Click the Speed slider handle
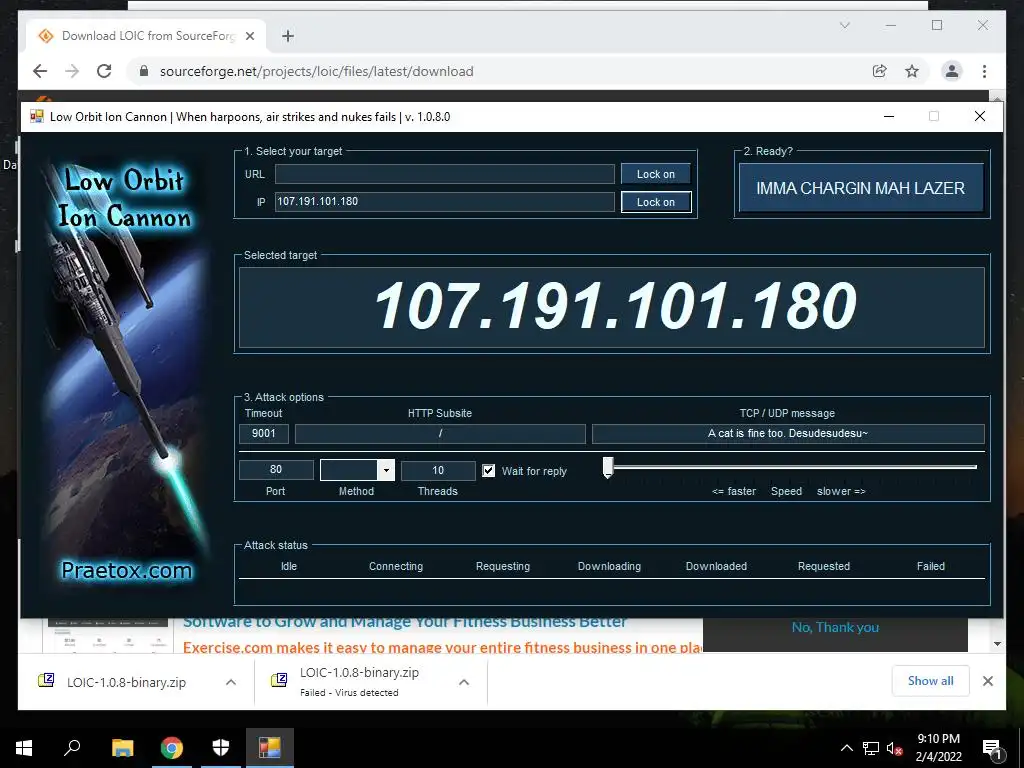Viewport: 1024px width, 768px height. (608, 467)
